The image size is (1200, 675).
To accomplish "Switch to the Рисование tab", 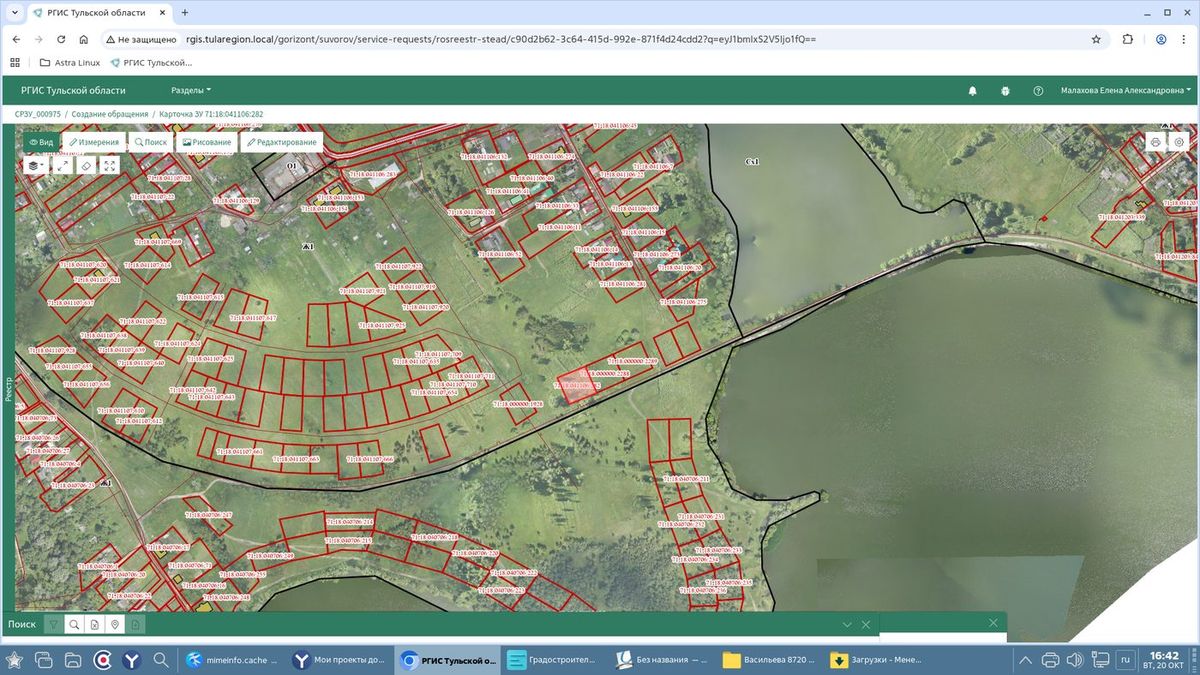I will (206, 142).
